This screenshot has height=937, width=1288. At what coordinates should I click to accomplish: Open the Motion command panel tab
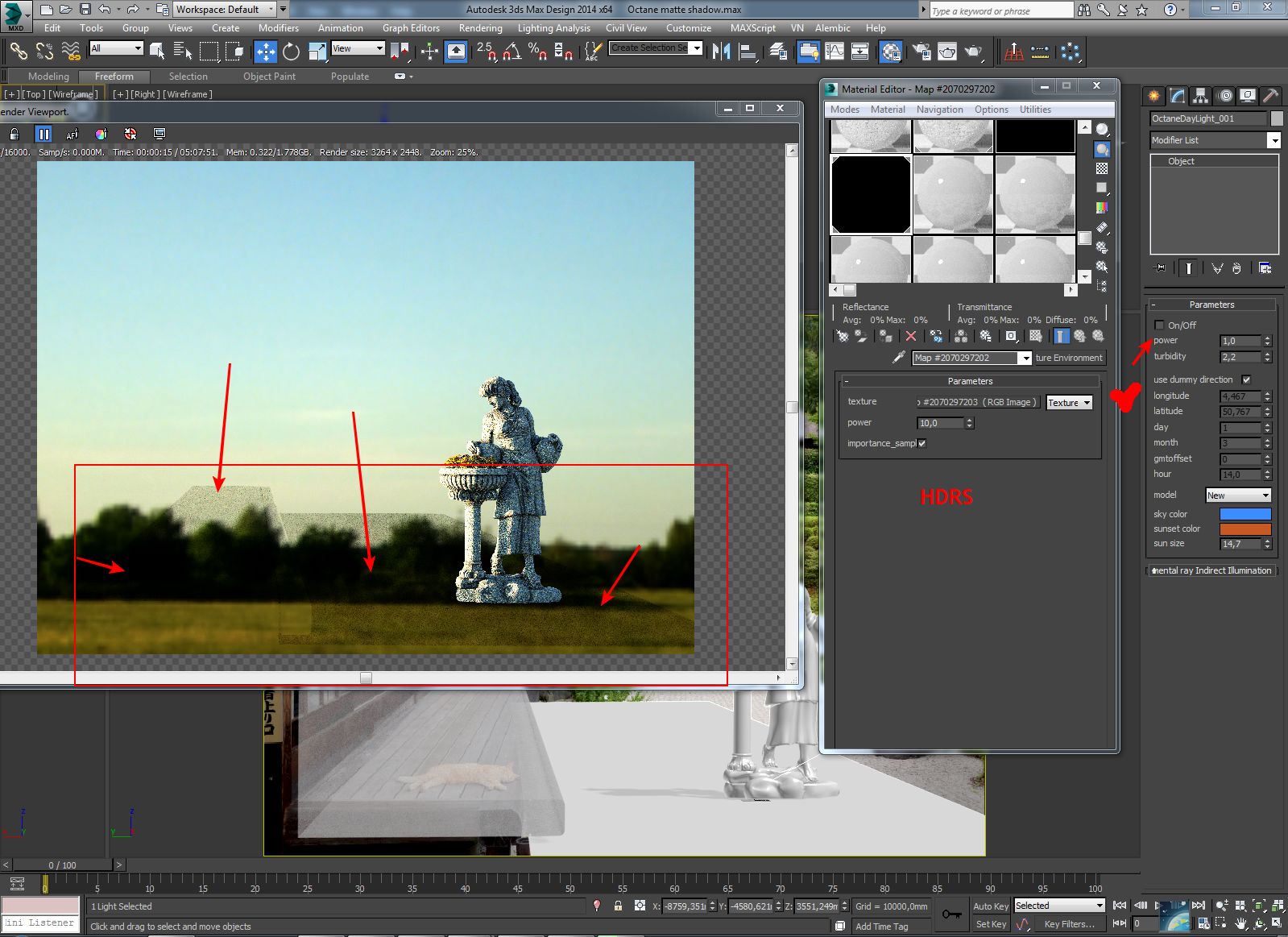pos(1224,96)
